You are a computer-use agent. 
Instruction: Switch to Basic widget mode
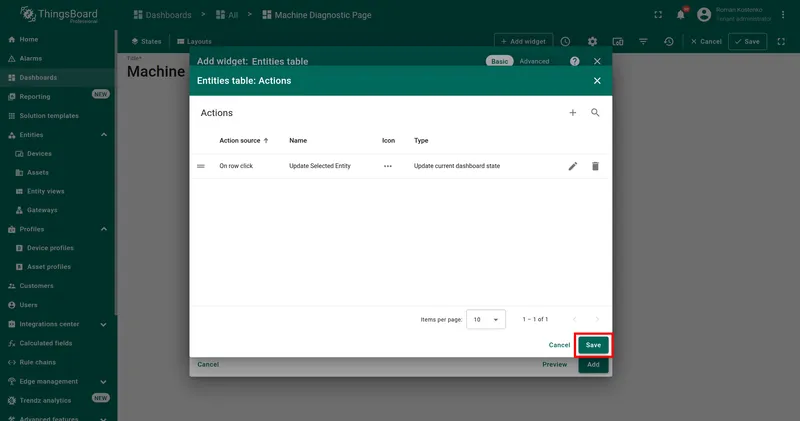click(x=499, y=61)
